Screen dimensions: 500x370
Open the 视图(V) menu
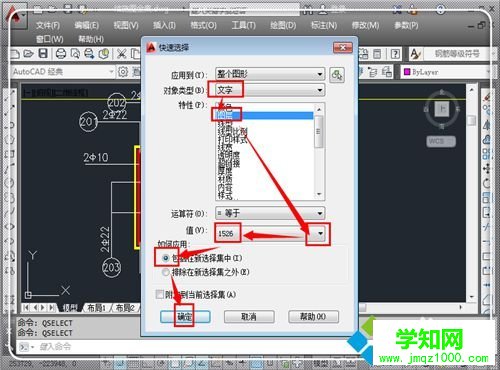tap(126, 25)
